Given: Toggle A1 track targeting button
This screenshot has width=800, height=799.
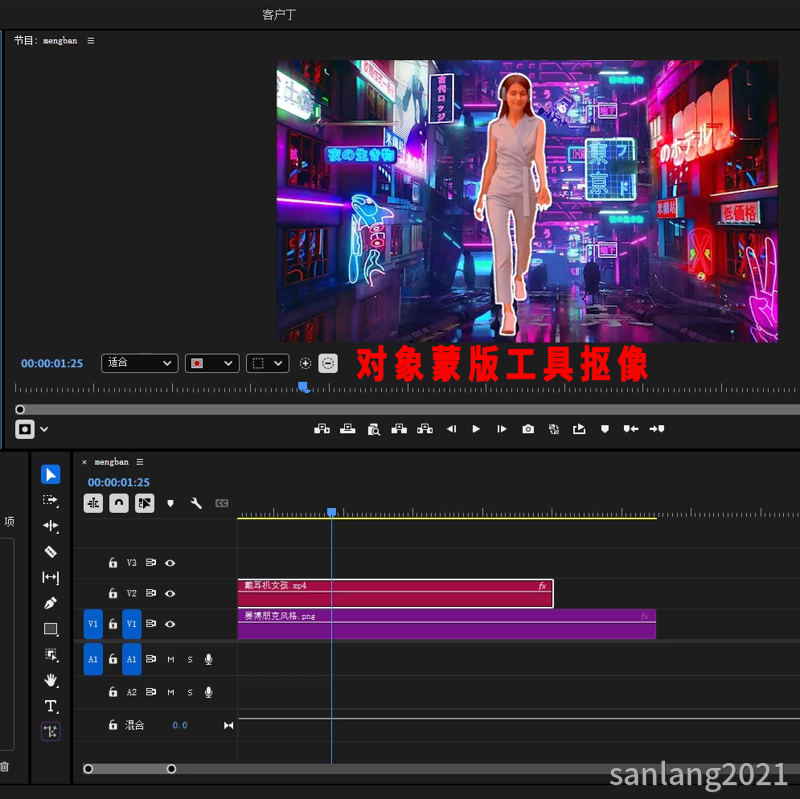Looking at the screenshot, I should pos(132,659).
